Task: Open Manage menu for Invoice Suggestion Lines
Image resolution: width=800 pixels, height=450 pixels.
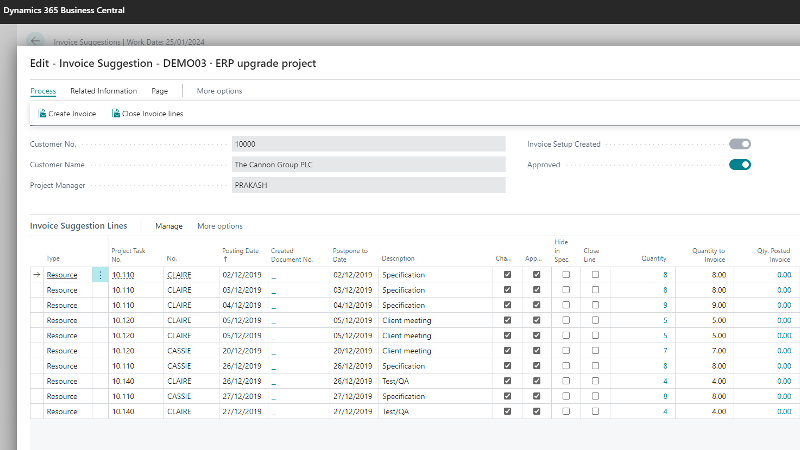Action: click(169, 226)
